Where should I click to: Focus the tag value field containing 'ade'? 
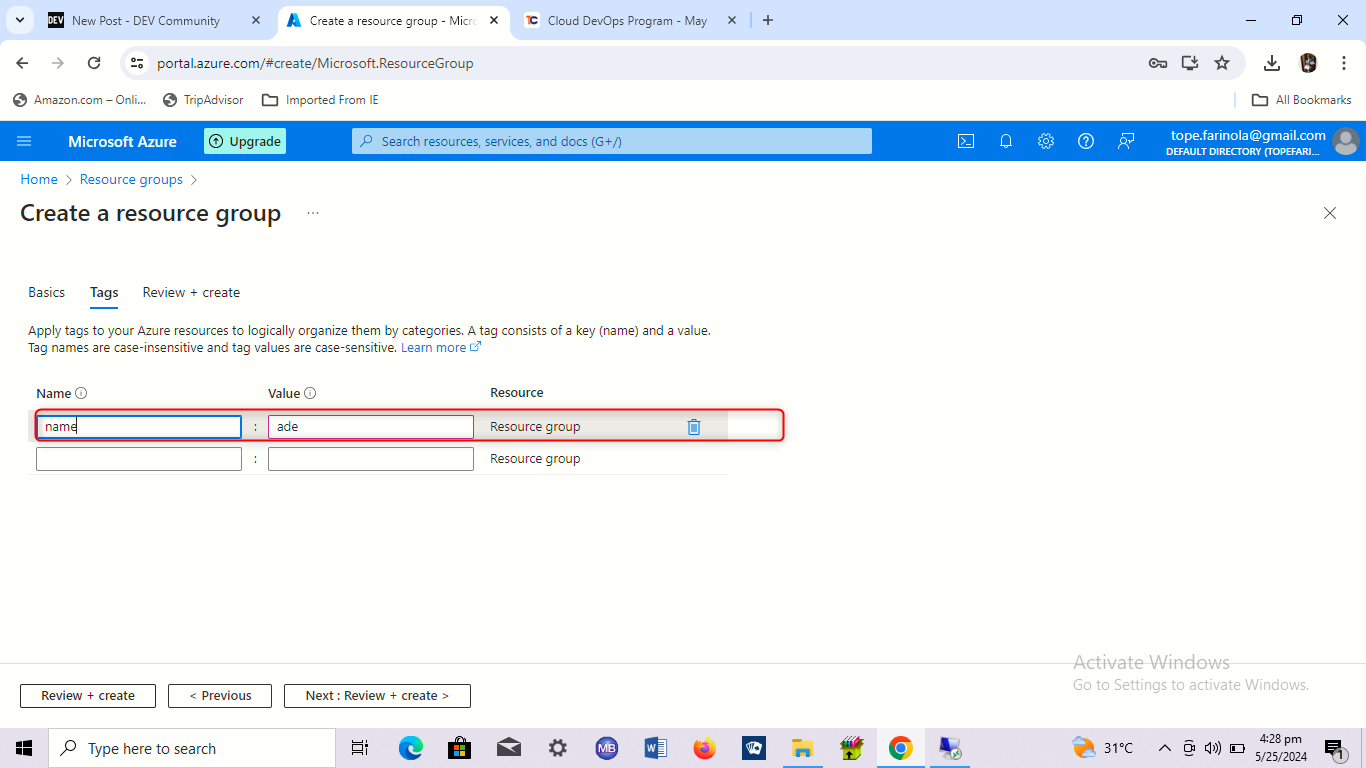coord(371,427)
